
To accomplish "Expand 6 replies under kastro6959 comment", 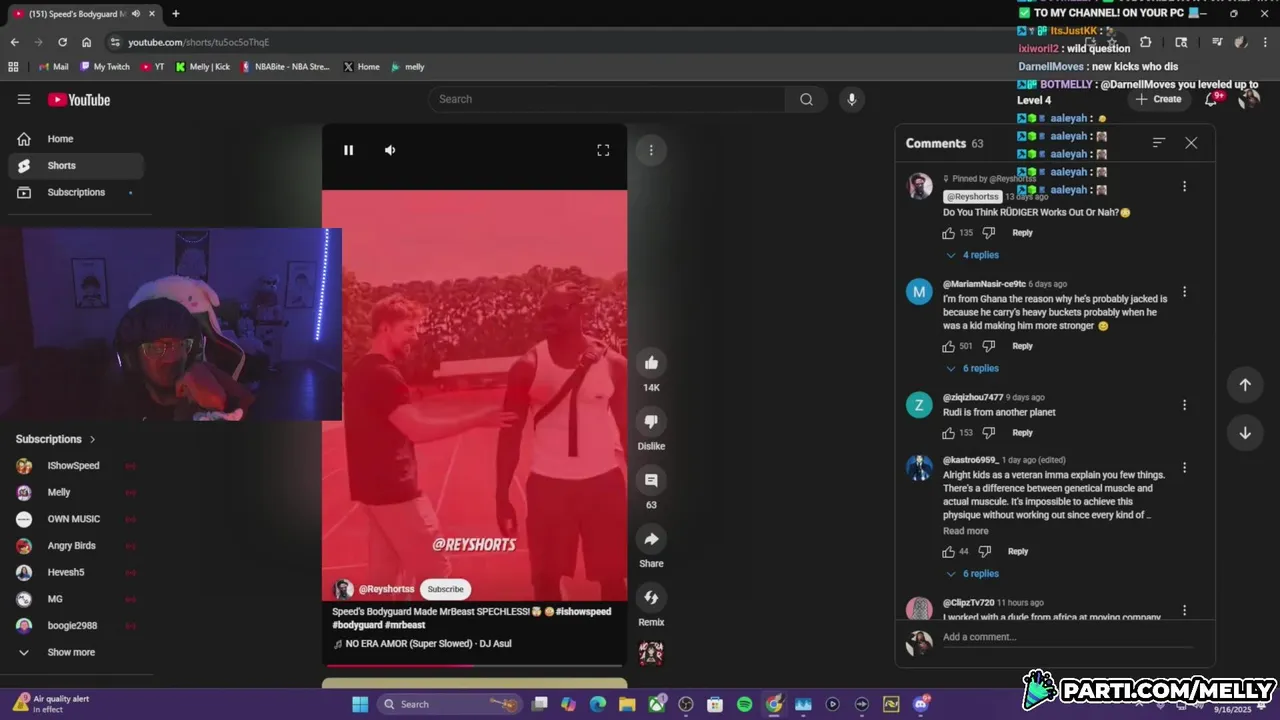I will [x=973, y=574].
